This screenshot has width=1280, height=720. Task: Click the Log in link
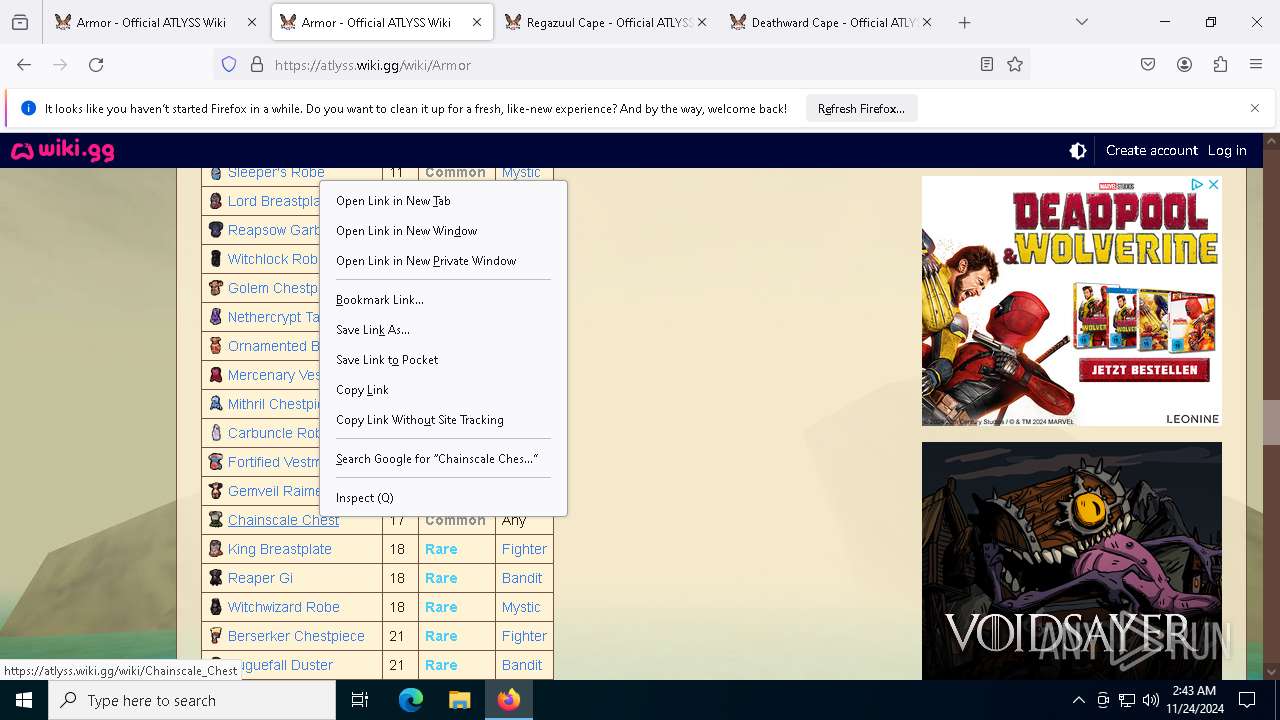point(1227,150)
